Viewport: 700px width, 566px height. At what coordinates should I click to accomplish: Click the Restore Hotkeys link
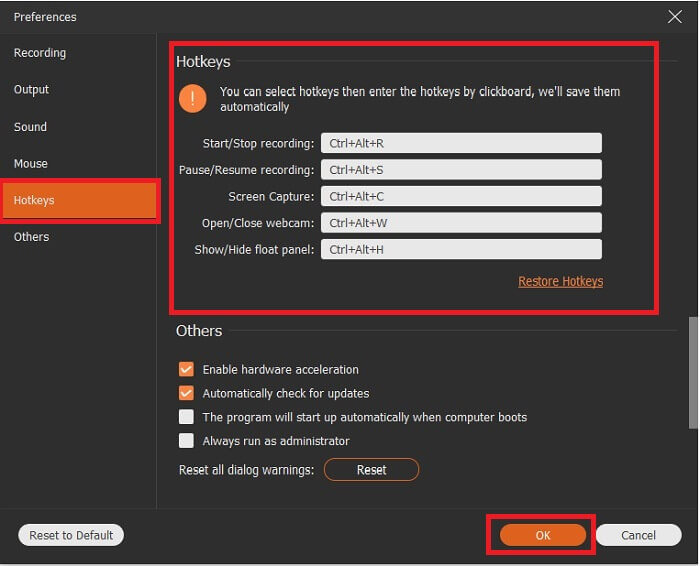(x=560, y=282)
